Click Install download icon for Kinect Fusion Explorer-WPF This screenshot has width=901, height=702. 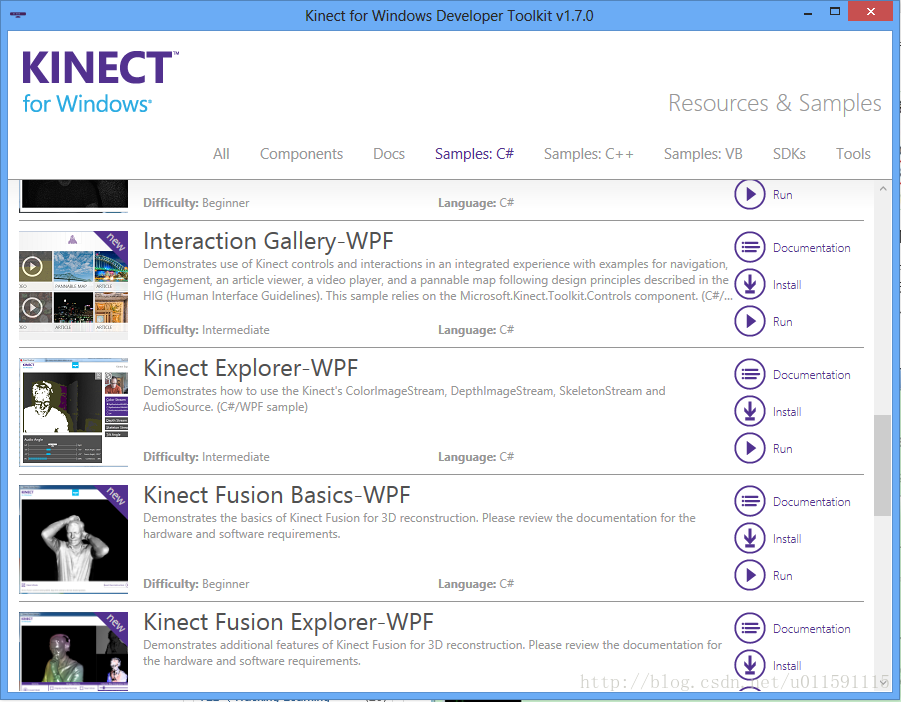(749, 665)
